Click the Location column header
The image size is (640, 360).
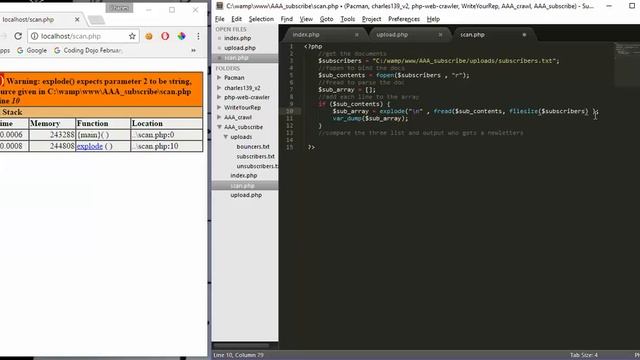coord(167,123)
